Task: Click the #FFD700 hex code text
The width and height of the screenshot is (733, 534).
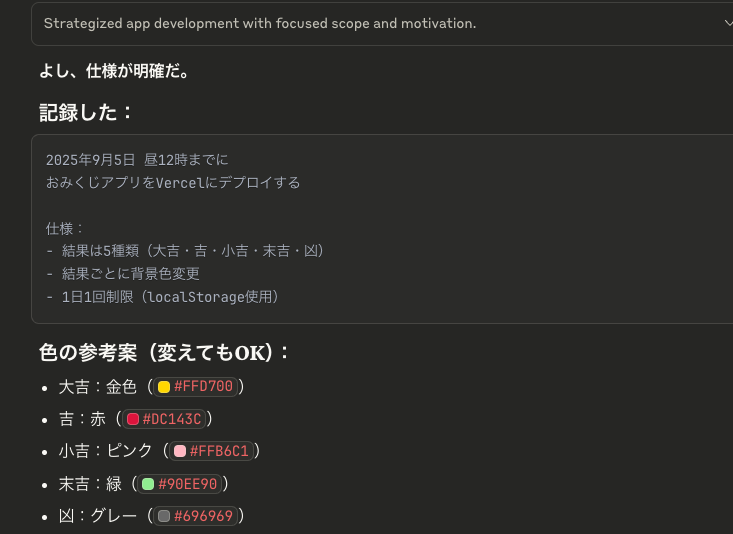Action: (203, 387)
